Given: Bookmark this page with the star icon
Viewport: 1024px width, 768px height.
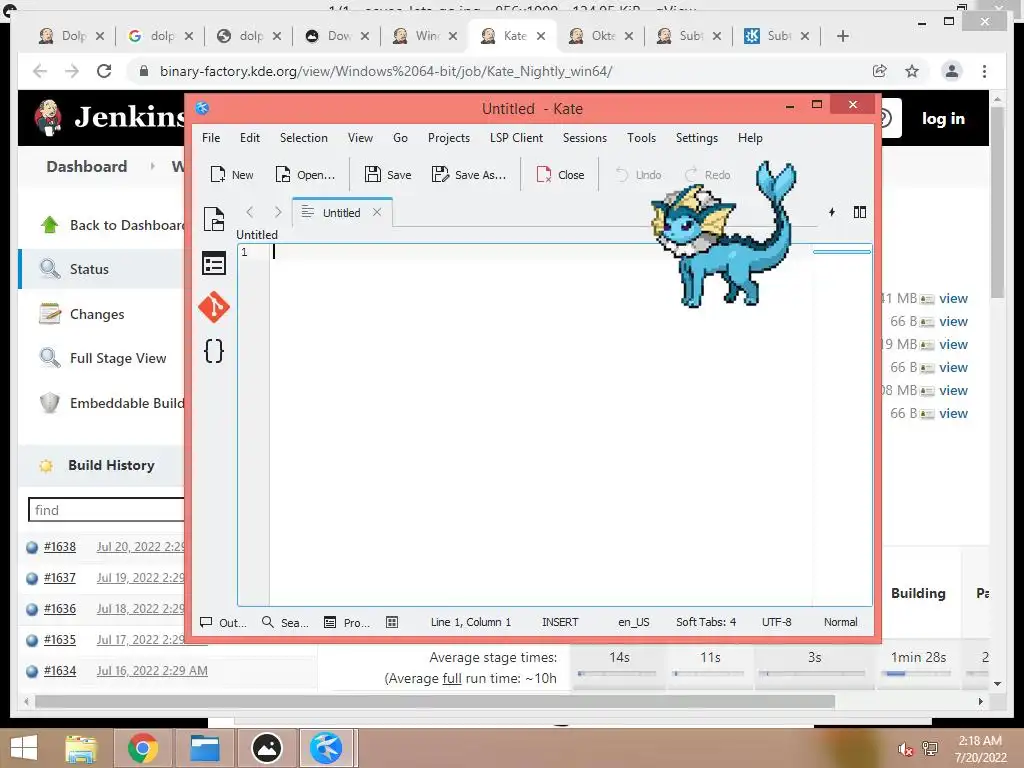Looking at the screenshot, I should [912, 71].
